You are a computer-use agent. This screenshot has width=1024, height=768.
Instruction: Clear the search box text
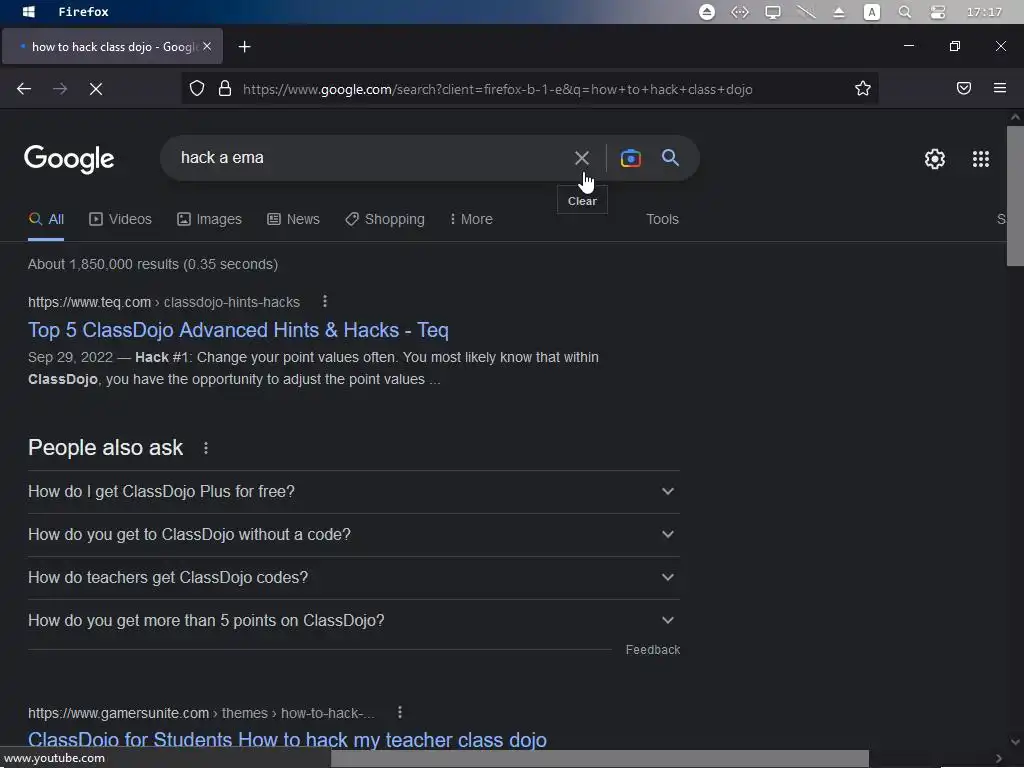click(582, 158)
